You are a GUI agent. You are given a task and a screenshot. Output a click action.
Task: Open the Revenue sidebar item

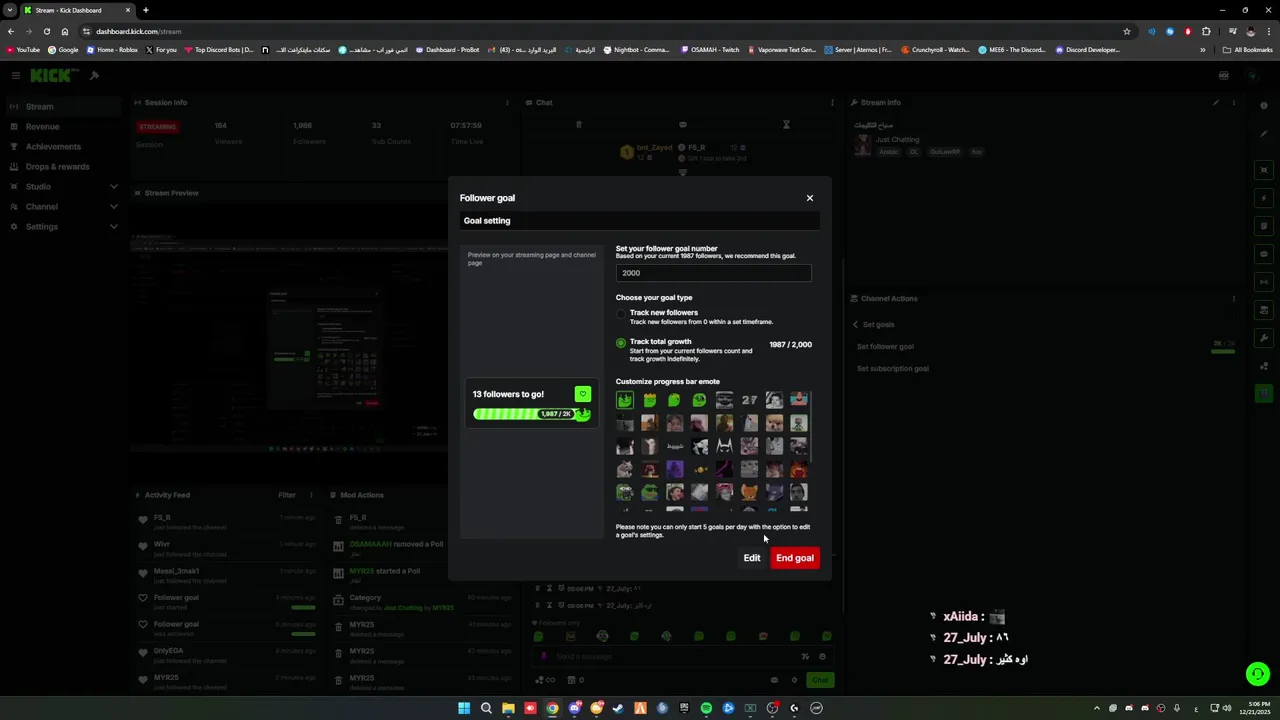(64, 126)
